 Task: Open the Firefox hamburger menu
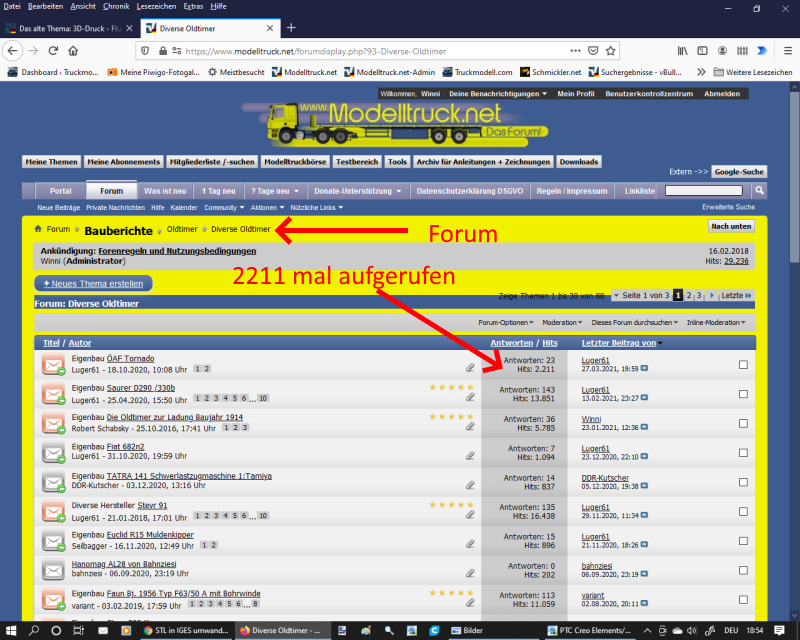pos(788,51)
